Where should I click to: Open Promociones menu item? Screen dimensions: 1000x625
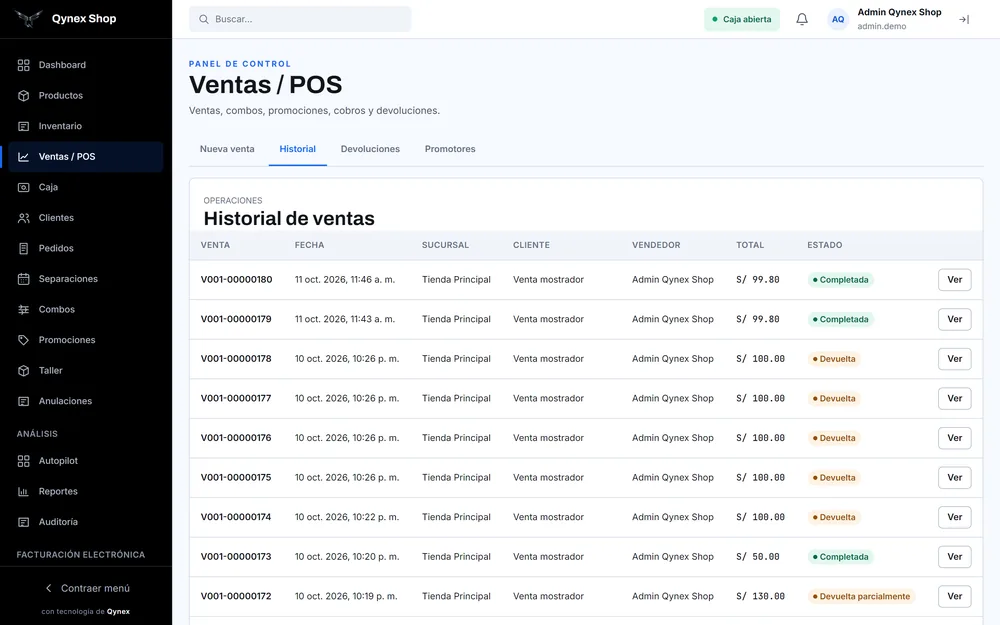pyautogui.click(x=85, y=340)
